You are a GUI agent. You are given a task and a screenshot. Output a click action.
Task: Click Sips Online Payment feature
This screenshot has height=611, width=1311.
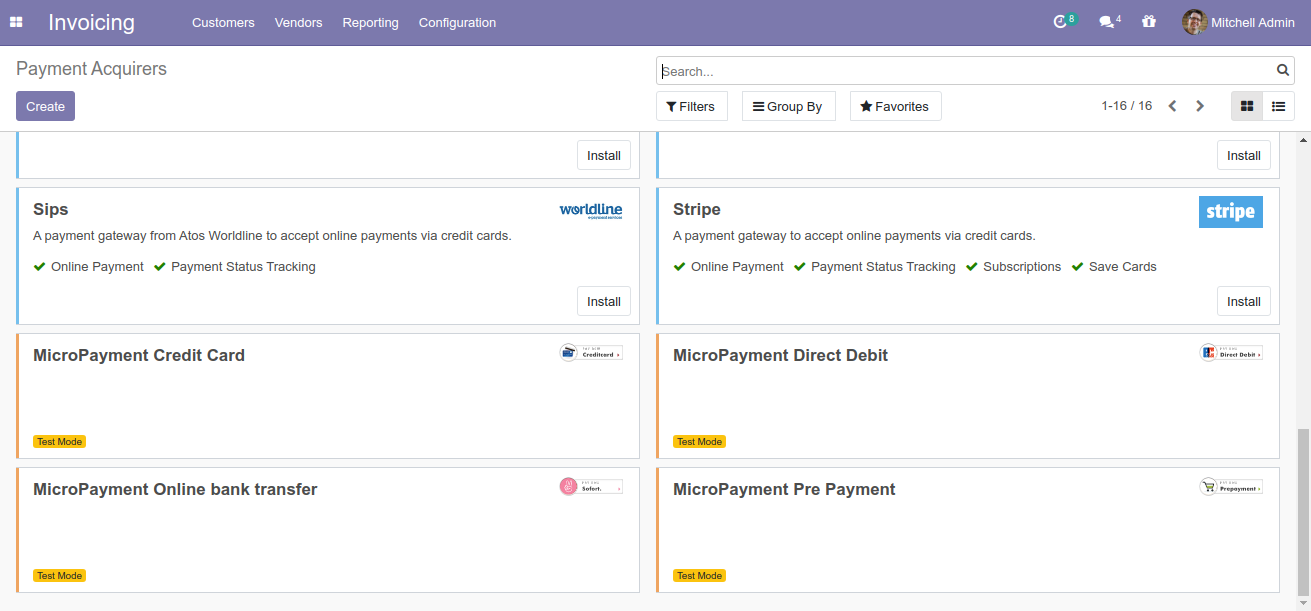pyautogui.click(x=88, y=267)
